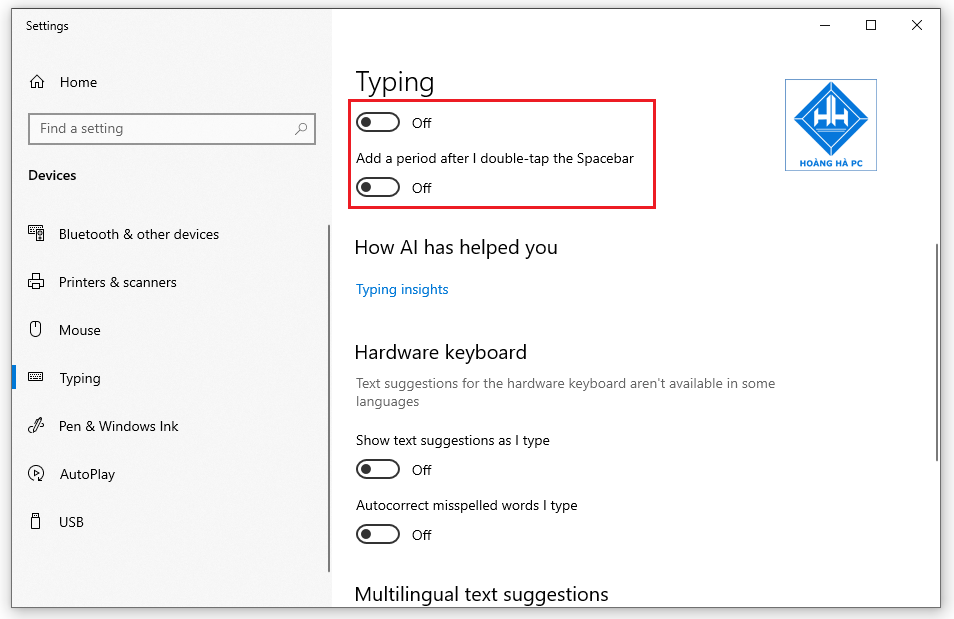The width and height of the screenshot is (954, 619).
Task: Open Pen & Windows Ink via its icon
Action: pos(36,426)
